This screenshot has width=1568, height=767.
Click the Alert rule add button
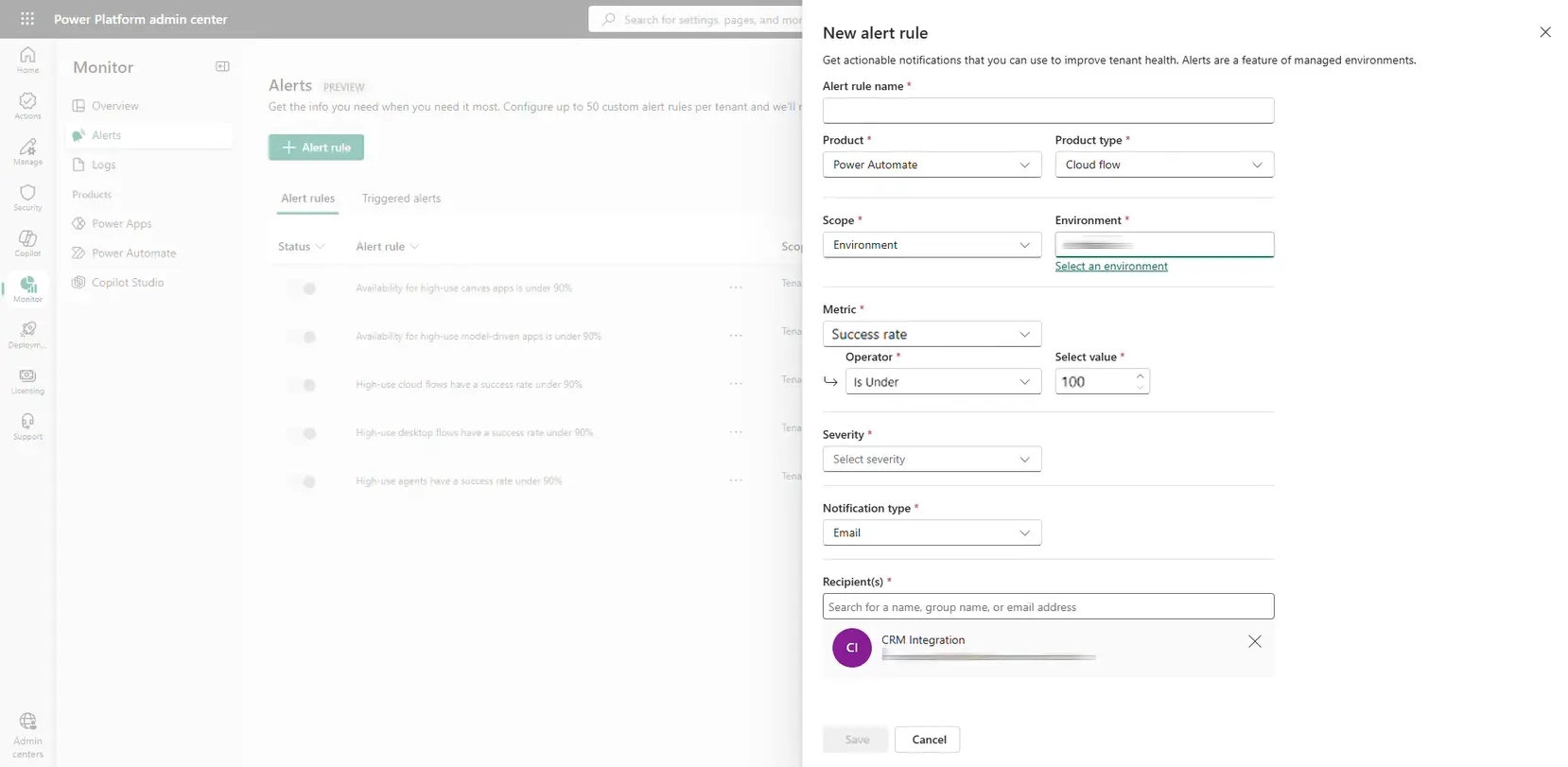tap(316, 148)
